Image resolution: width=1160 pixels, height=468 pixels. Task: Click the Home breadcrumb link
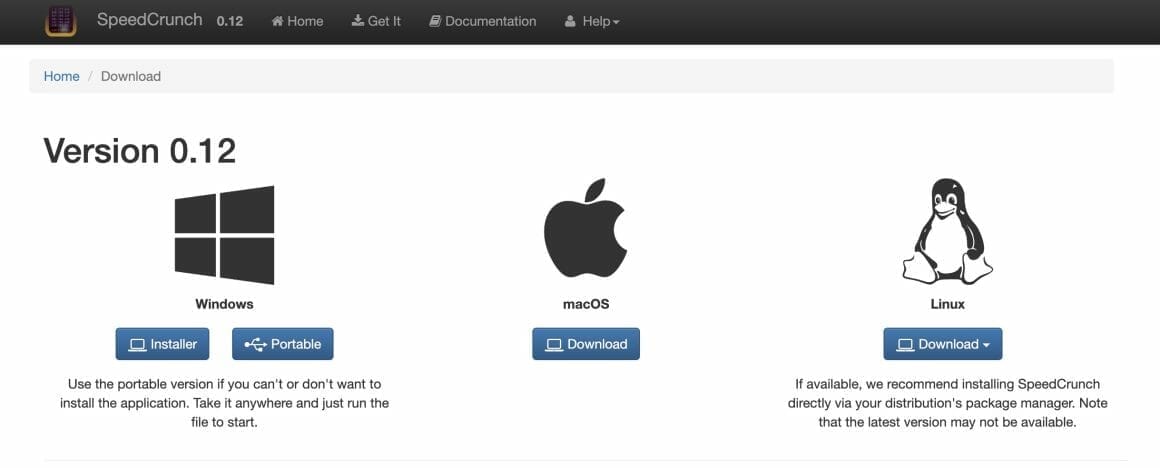61,76
